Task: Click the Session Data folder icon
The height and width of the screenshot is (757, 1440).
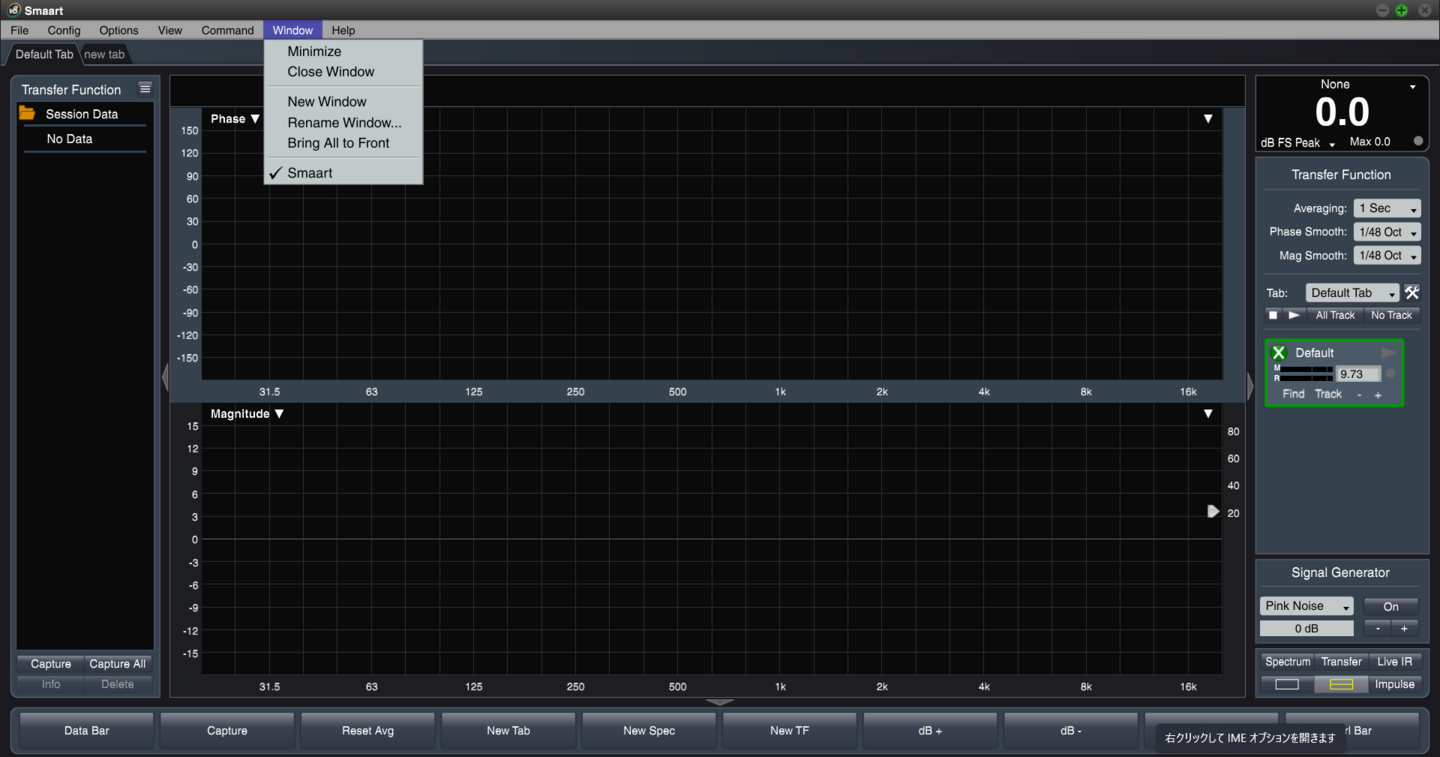Action: (x=27, y=113)
